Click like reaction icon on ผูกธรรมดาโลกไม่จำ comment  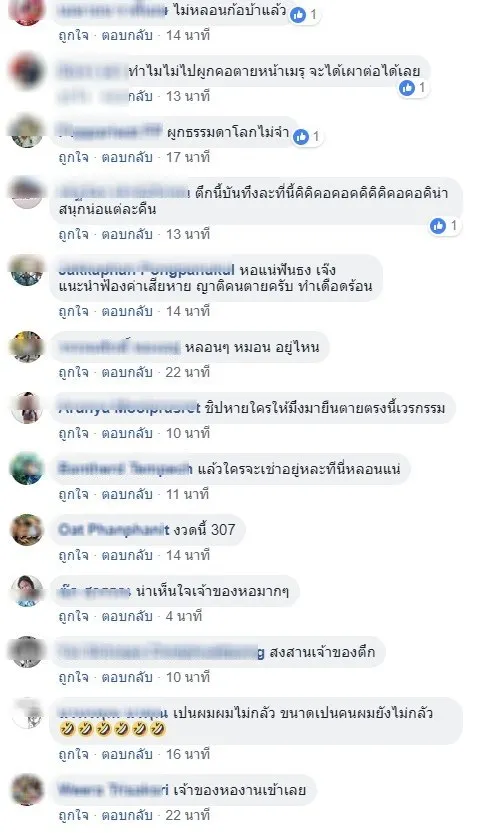[301, 137]
